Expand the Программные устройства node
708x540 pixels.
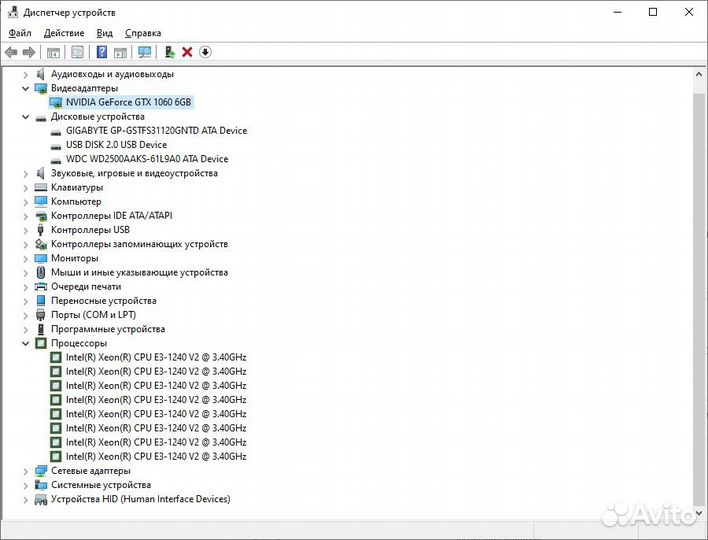pyautogui.click(x=26, y=330)
